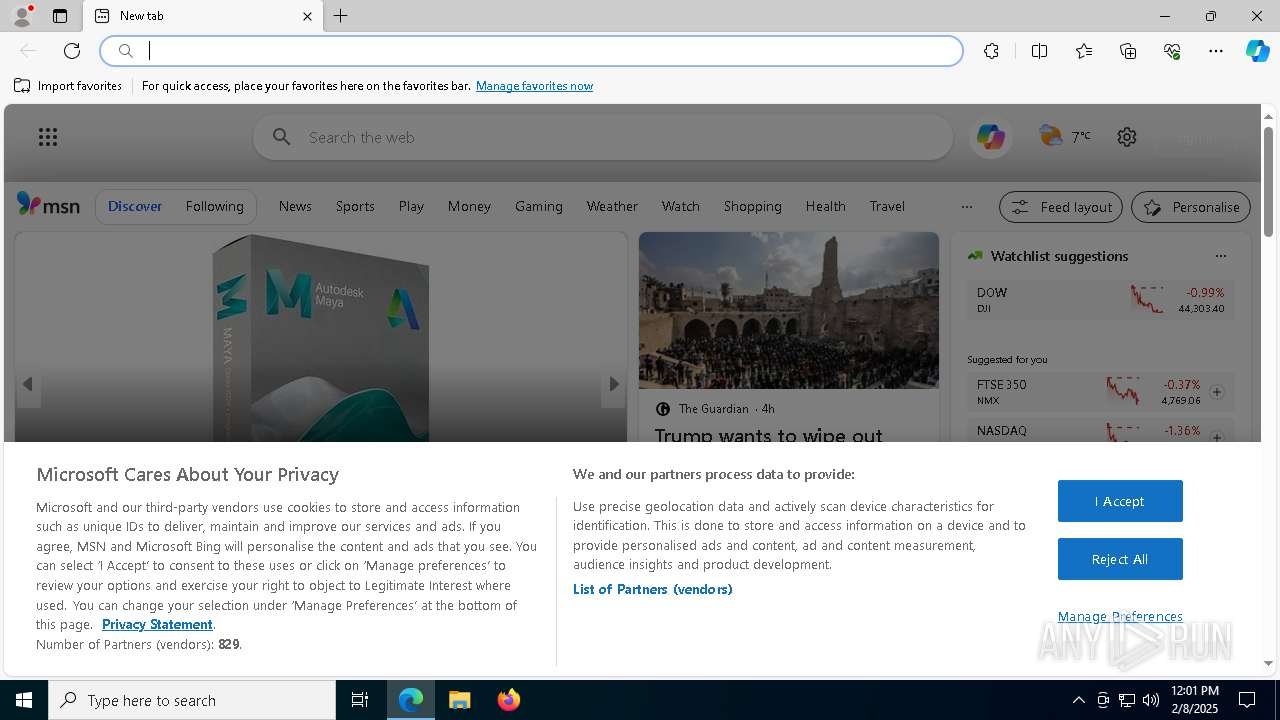Open page settings gear icon
This screenshot has height=720, width=1280.
1127,137
